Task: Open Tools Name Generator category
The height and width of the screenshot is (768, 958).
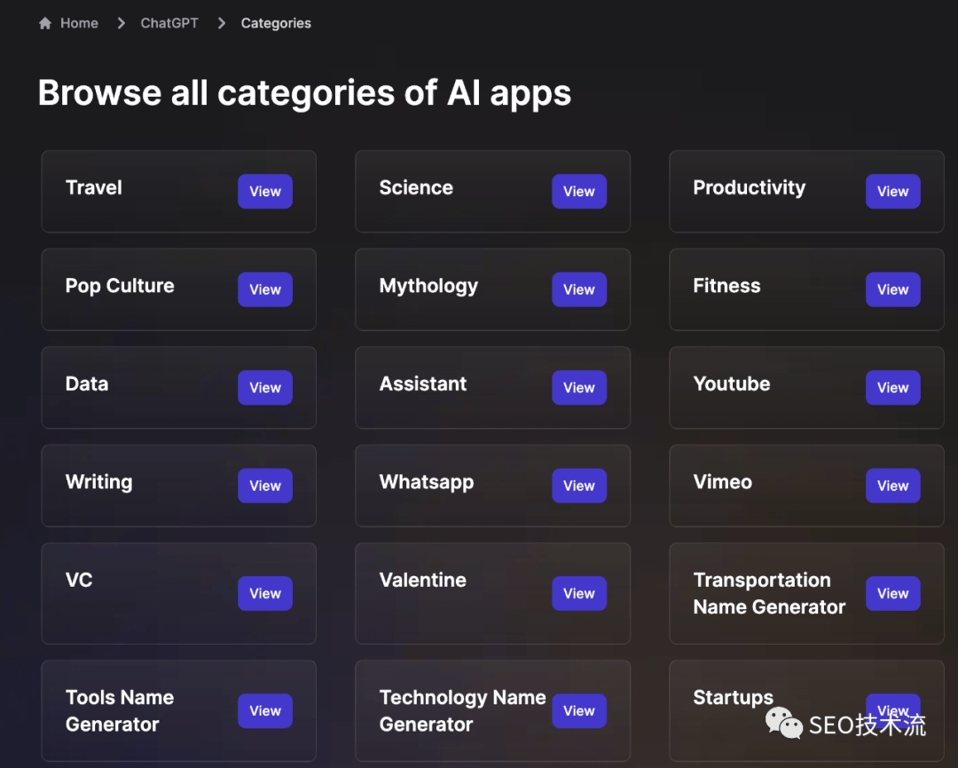Action: [265, 711]
